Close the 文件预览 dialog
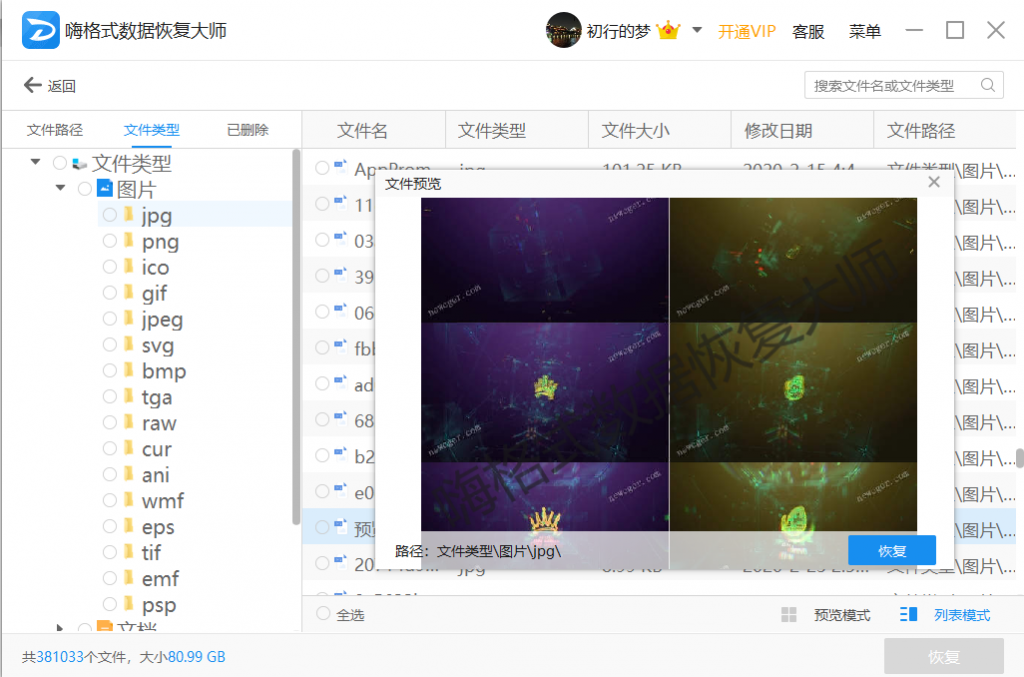 (934, 182)
